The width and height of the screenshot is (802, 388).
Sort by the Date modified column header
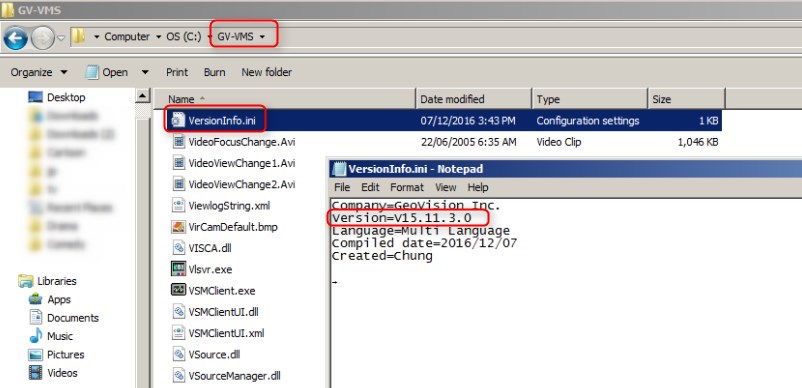click(x=474, y=99)
